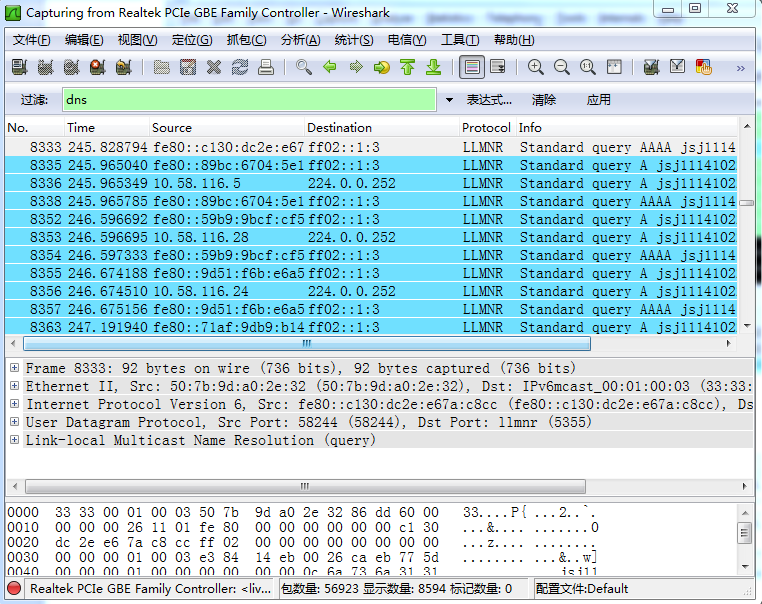Select packet 8333 row
The width and height of the screenshot is (762, 604).
(x=371, y=147)
